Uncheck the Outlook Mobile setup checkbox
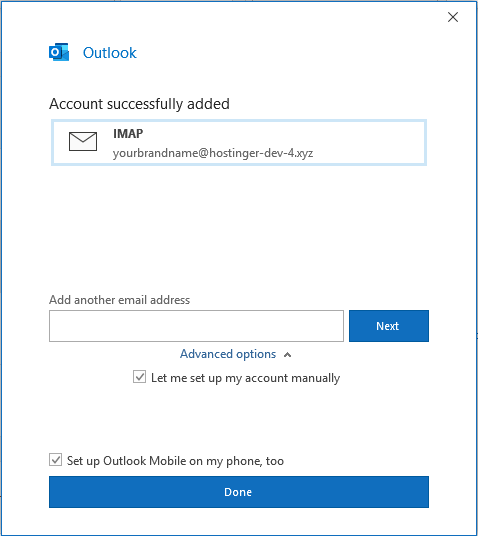 (x=55, y=460)
